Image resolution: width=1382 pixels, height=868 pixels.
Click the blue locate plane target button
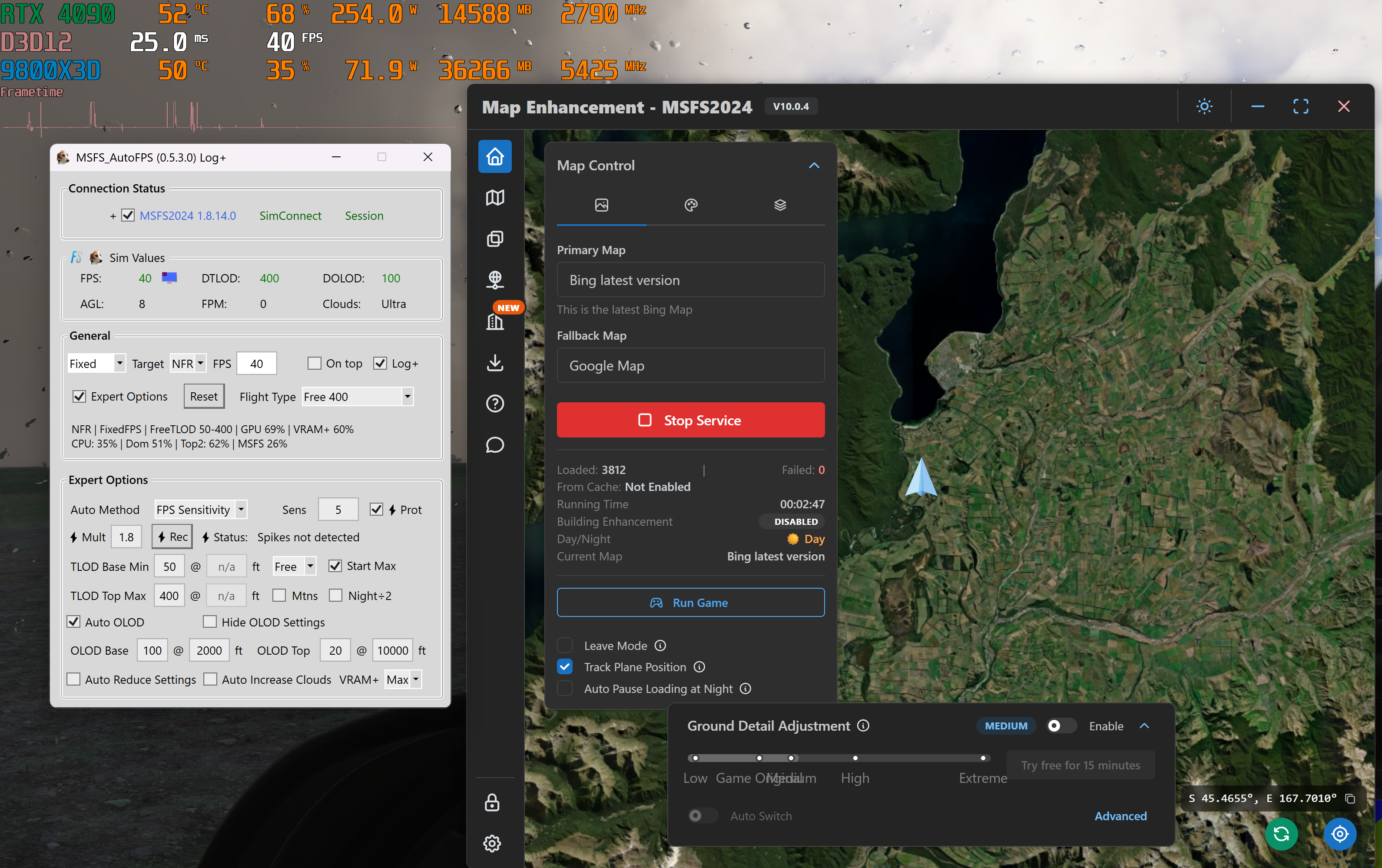pyautogui.click(x=1339, y=834)
